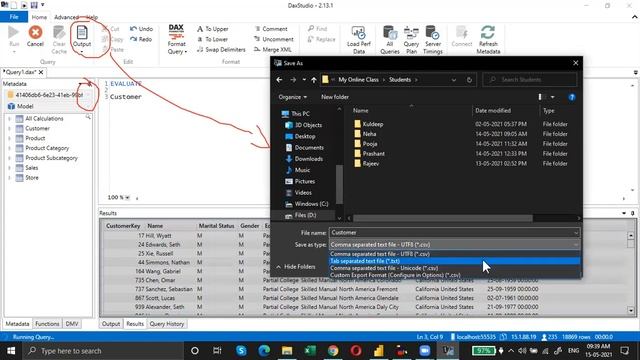
Task: Toggle the Query Plan trace
Action: [411, 40]
